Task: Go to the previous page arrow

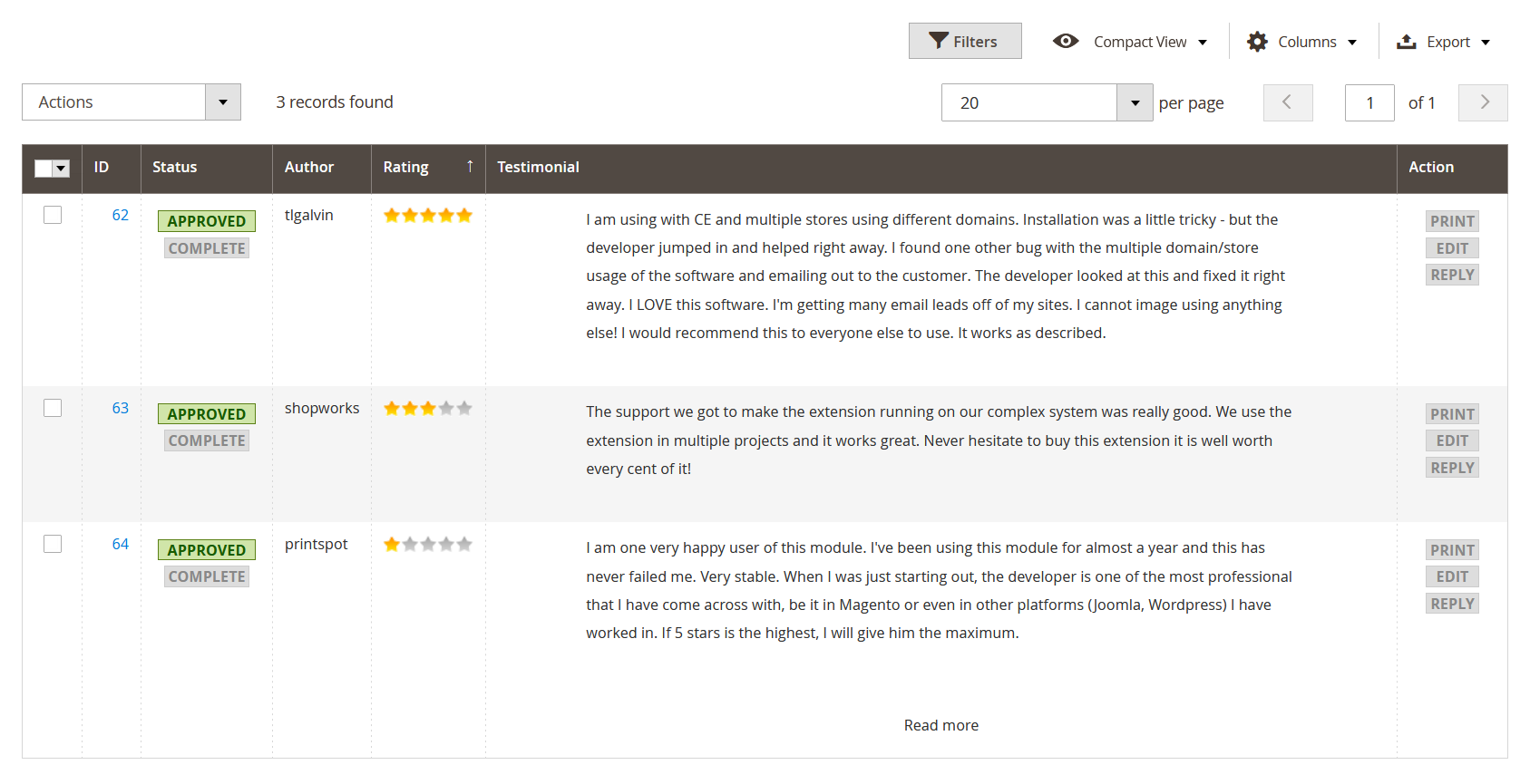Action: click(x=1287, y=102)
